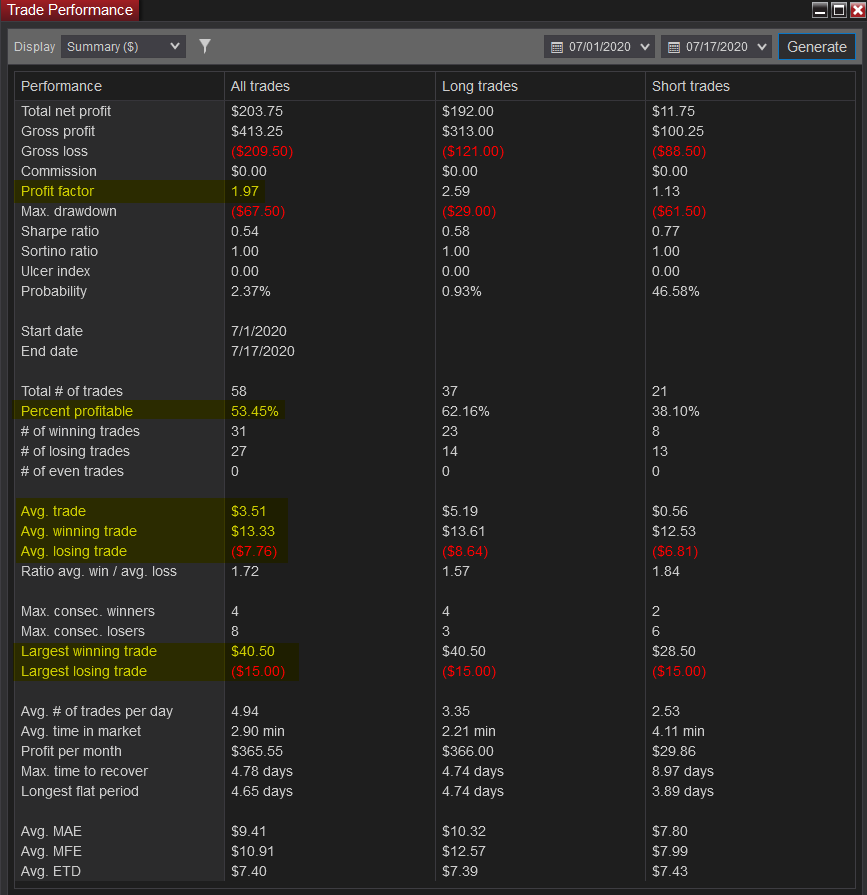Maximize the Trade Performance window

click(x=838, y=10)
